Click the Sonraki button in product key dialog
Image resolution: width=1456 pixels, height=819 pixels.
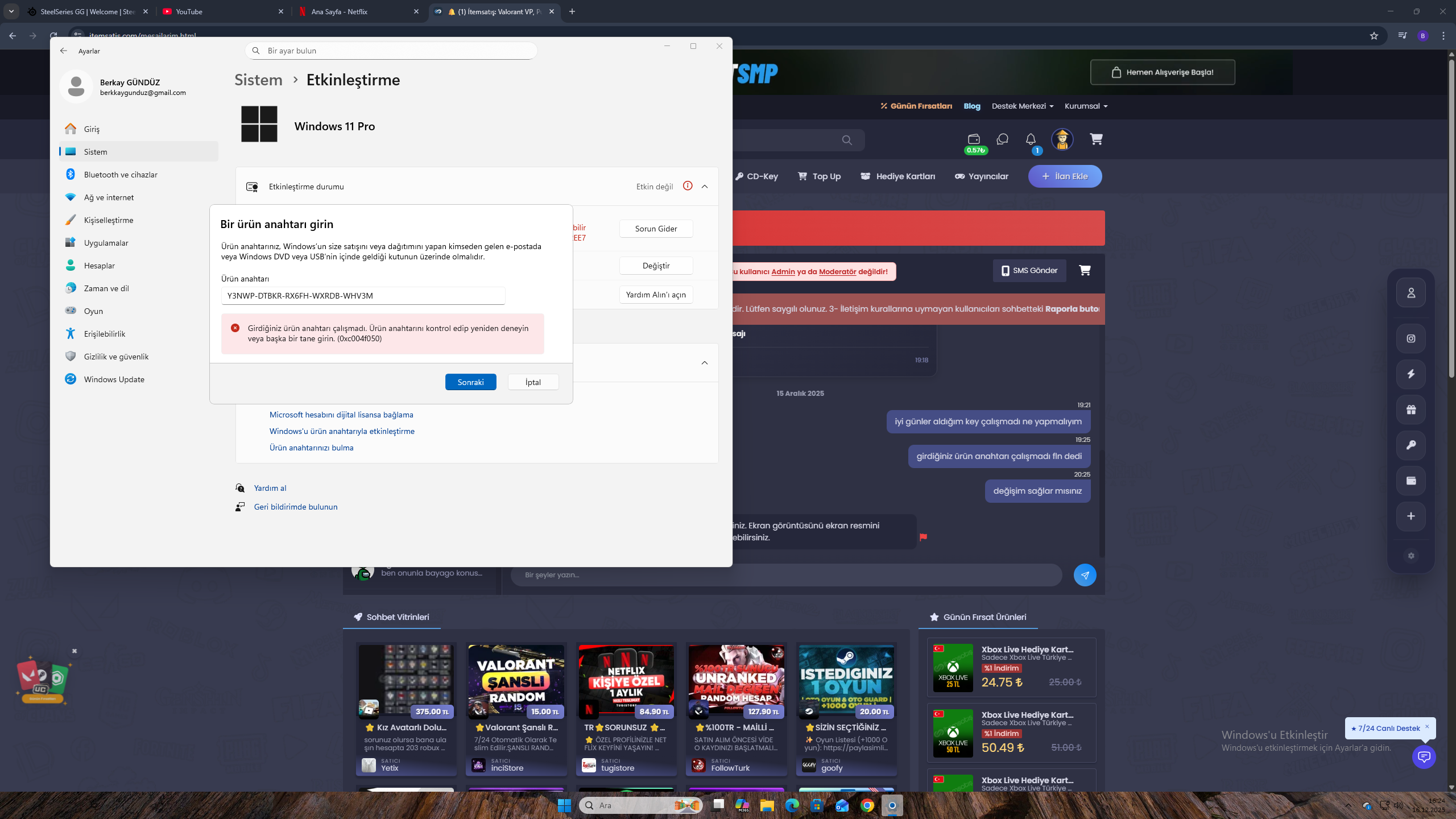(470, 382)
